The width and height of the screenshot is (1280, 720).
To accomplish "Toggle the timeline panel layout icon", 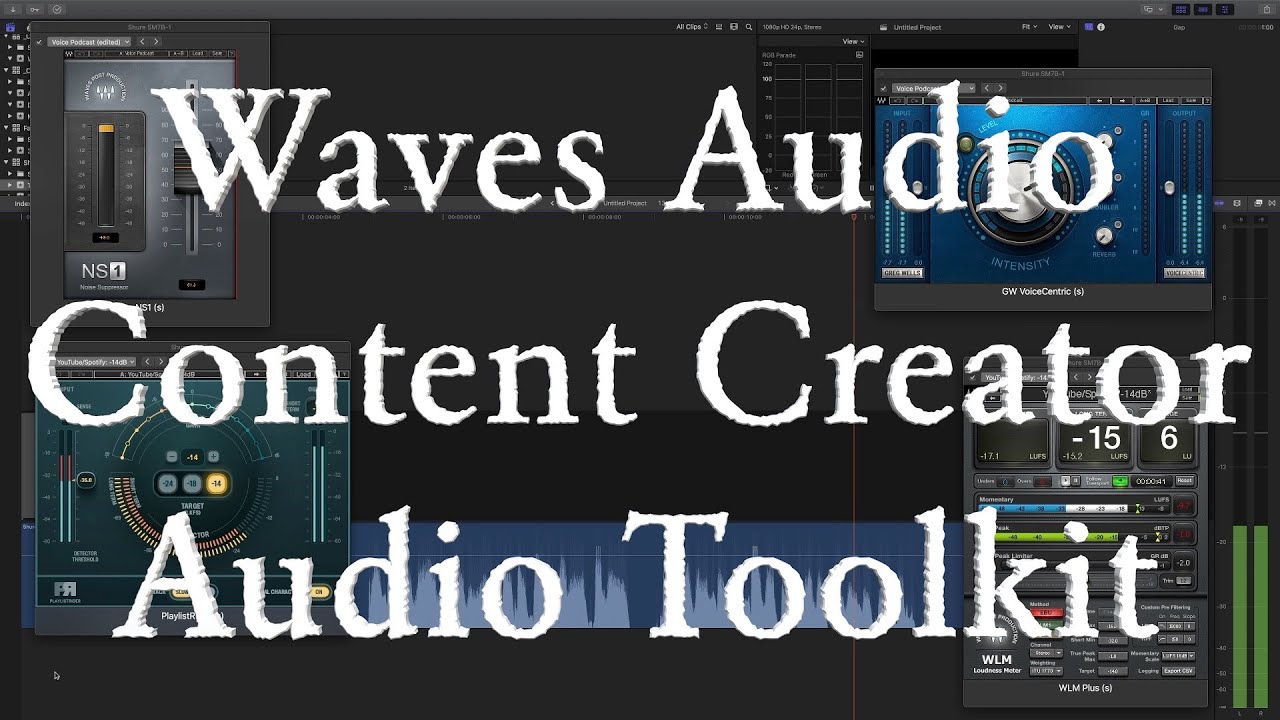I will tap(1203, 9).
